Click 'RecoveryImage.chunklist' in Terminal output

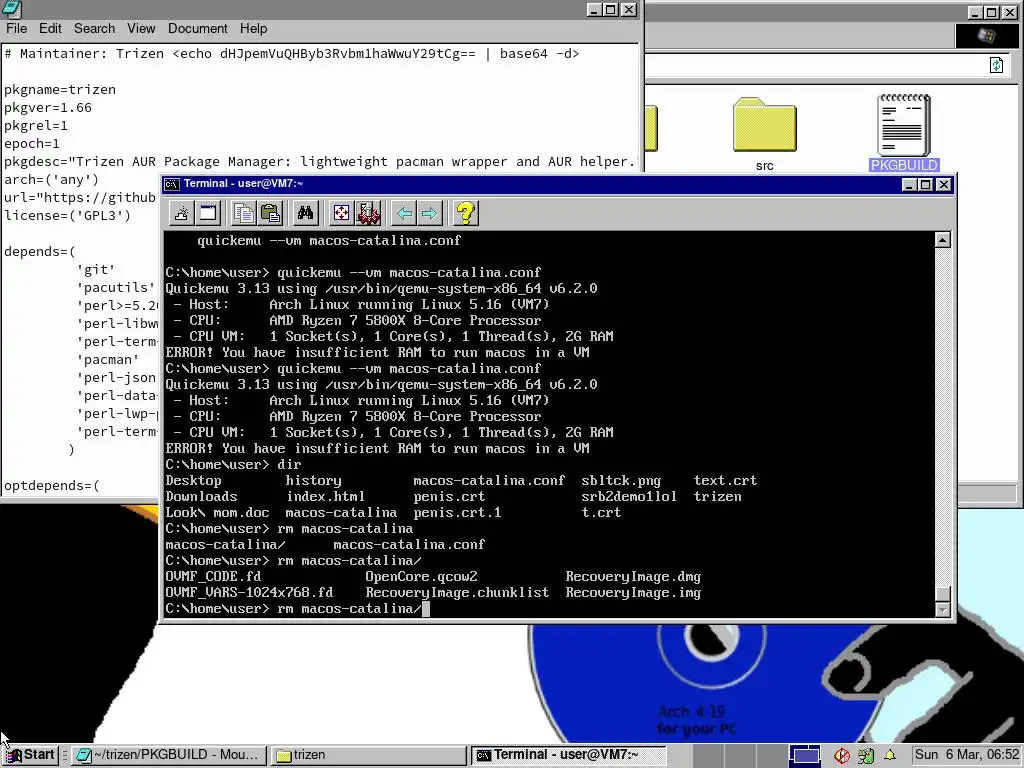pos(457,592)
